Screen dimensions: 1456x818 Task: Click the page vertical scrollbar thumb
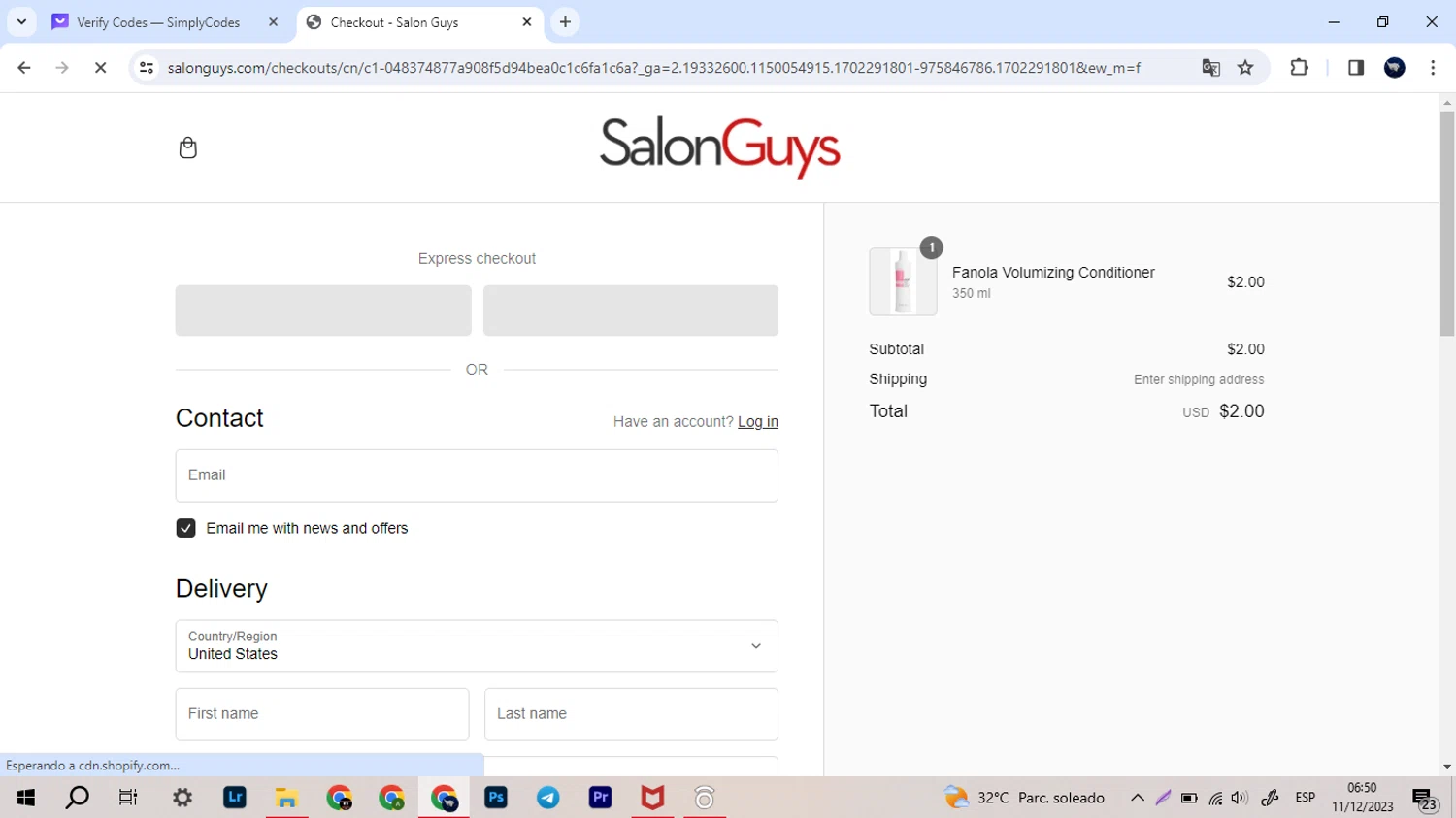[x=1447, y=223]
